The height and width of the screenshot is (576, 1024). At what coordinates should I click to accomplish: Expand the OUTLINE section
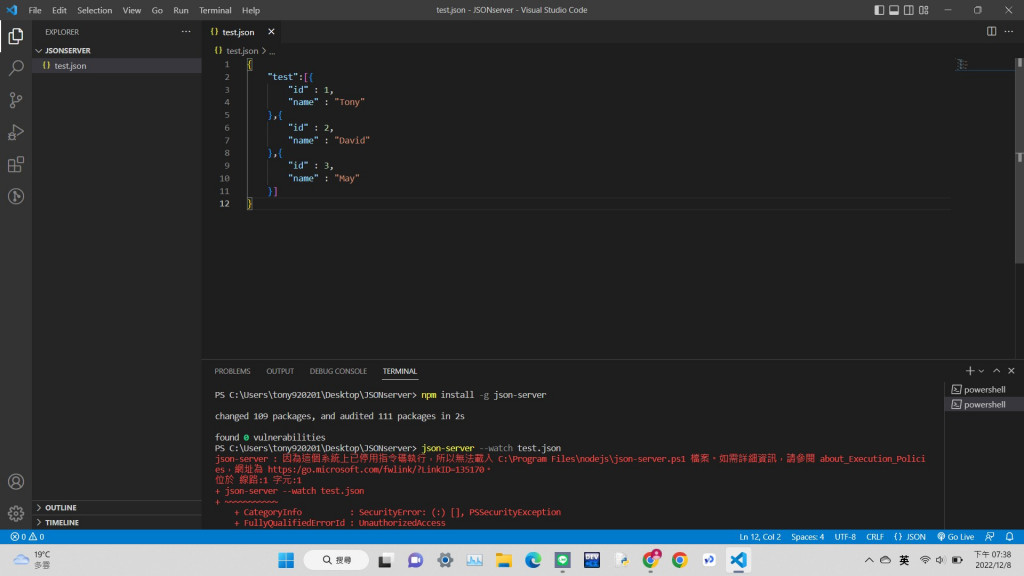coord(62,507)
